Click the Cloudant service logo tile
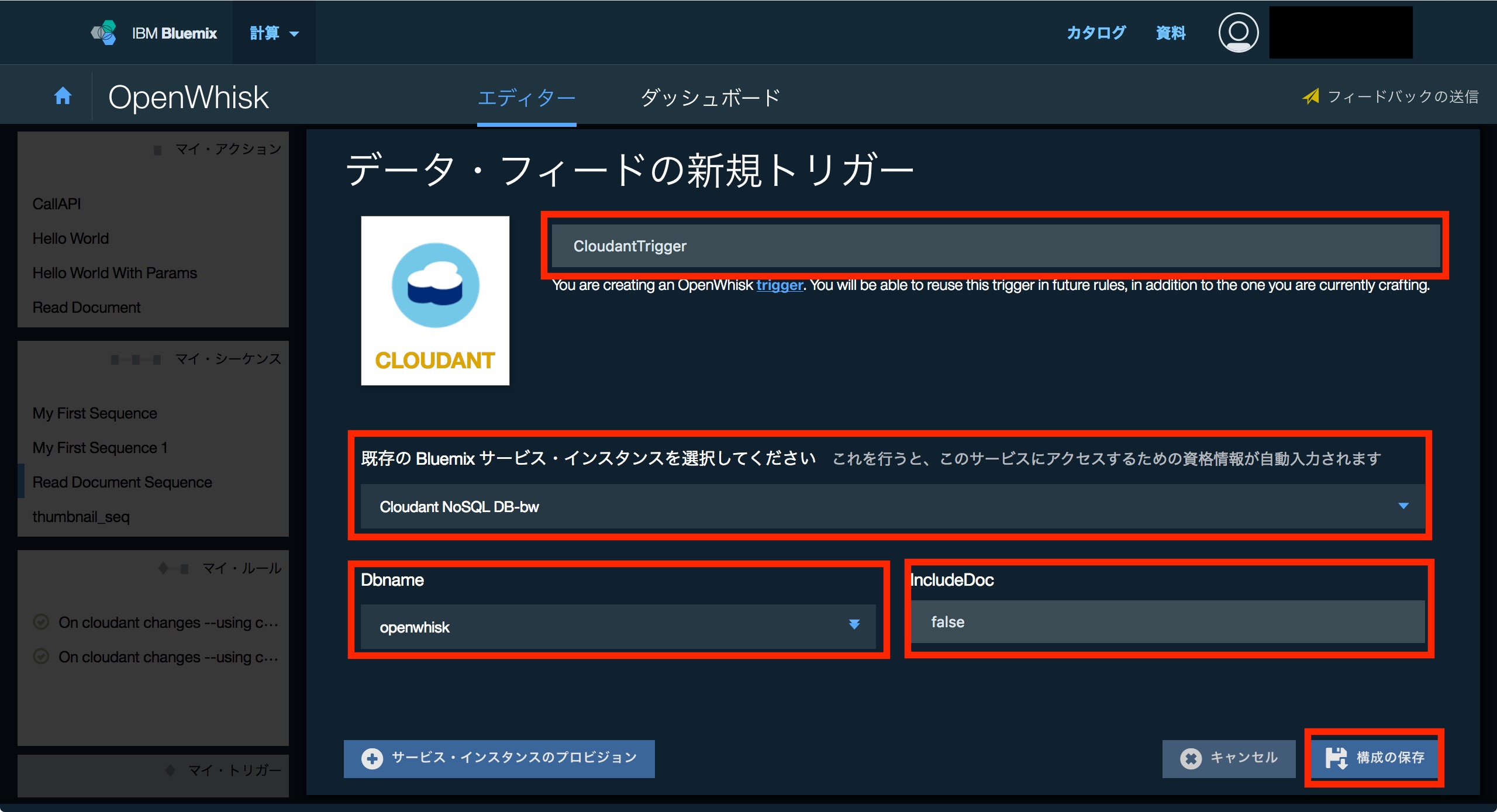The image size is (1497, 812). click(x=435, y=300)
